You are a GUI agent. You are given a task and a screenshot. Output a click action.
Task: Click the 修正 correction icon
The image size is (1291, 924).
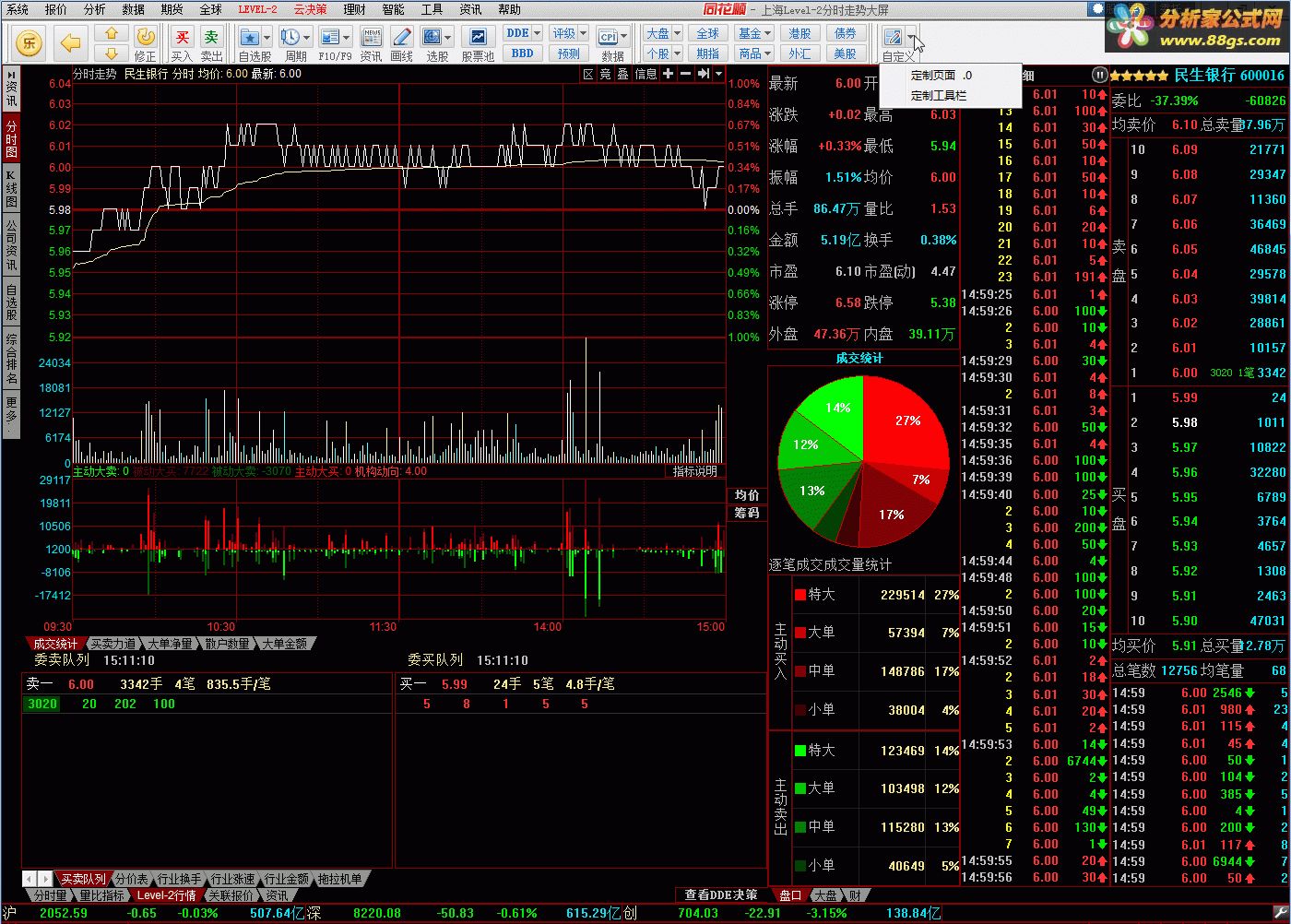(145, 36)
